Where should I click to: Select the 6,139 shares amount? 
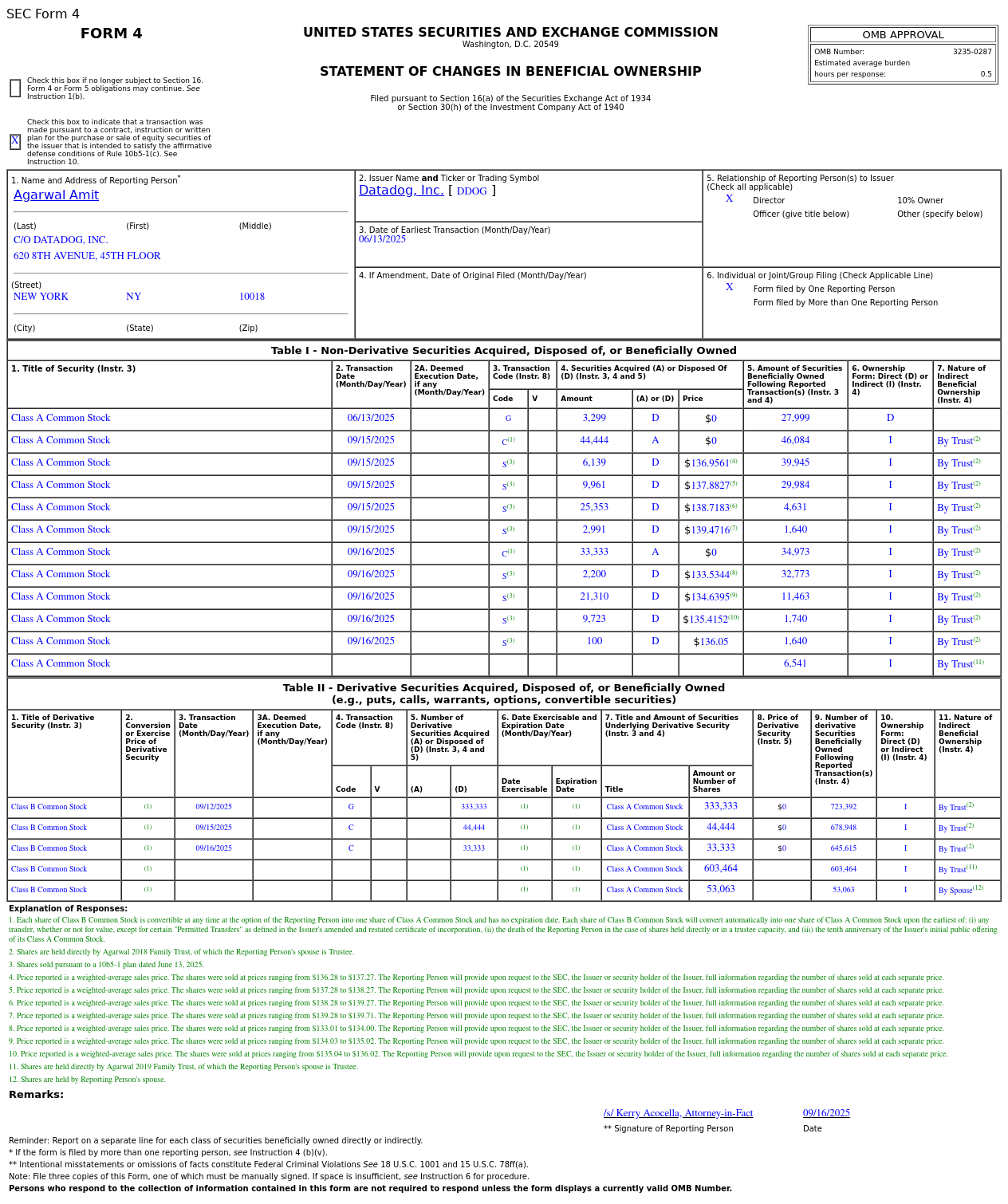(x=594, y=462)
